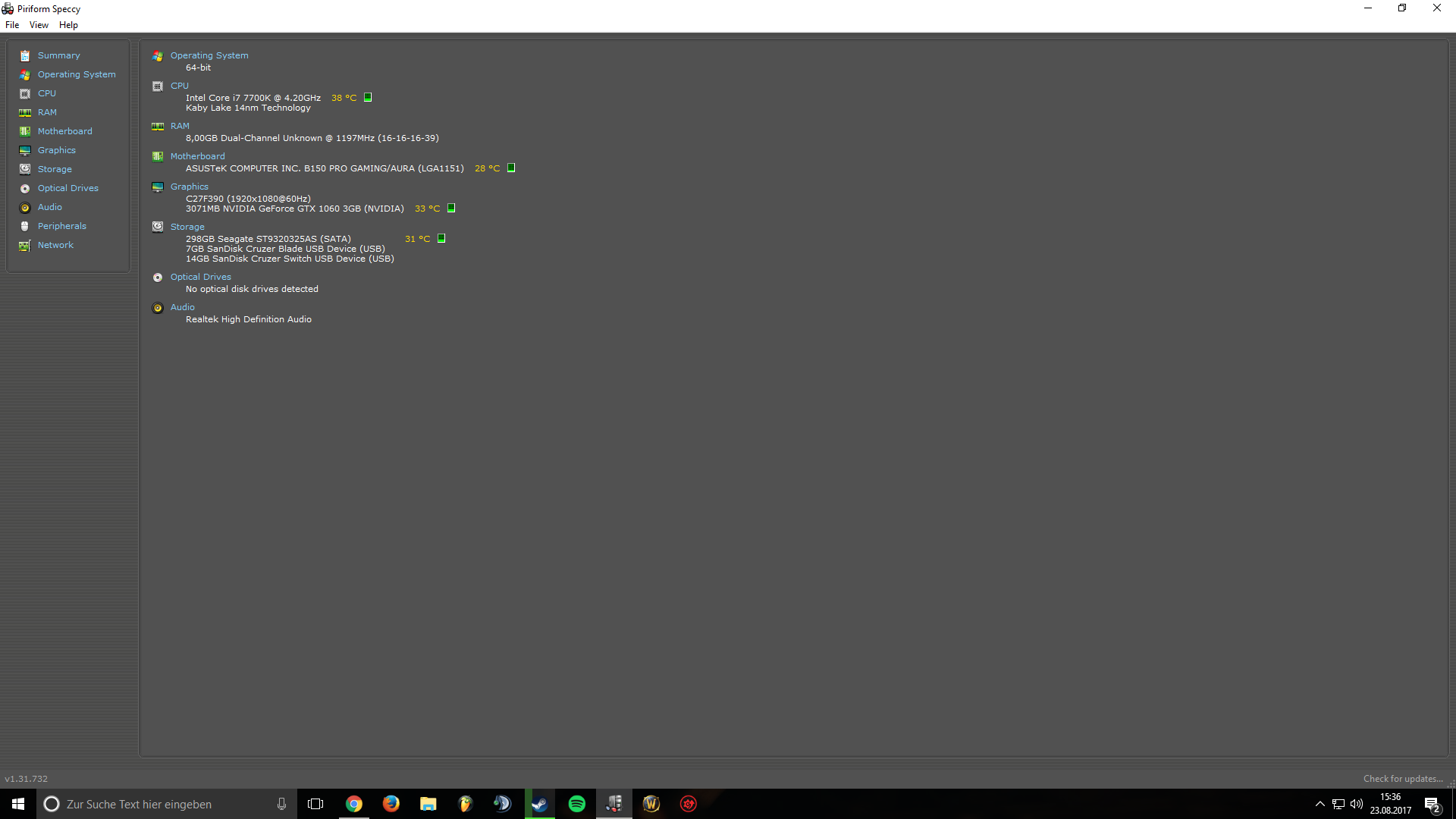Click the Audio speaker icon in sidebar
1456x819 pixels.
point(25,208)
